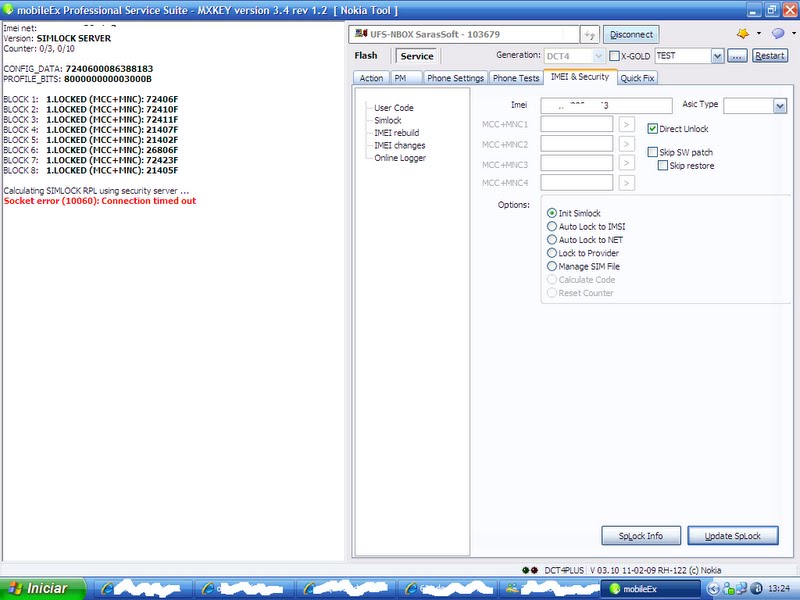The width and height of the screenshot is (800, 600).
Task: Uncheck the Direct Unlock checkbox
Action: (x=653, y=129)
